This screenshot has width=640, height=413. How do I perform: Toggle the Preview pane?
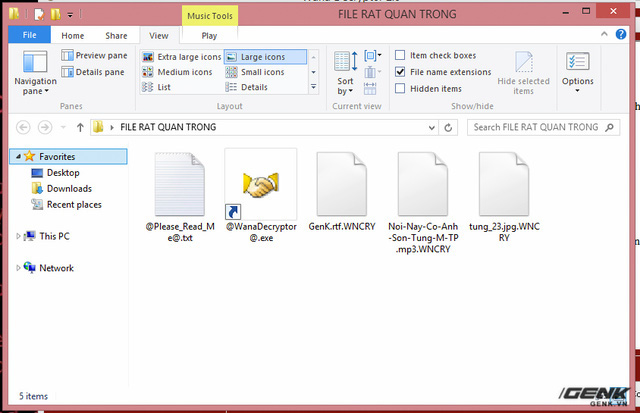click(94, 55)
